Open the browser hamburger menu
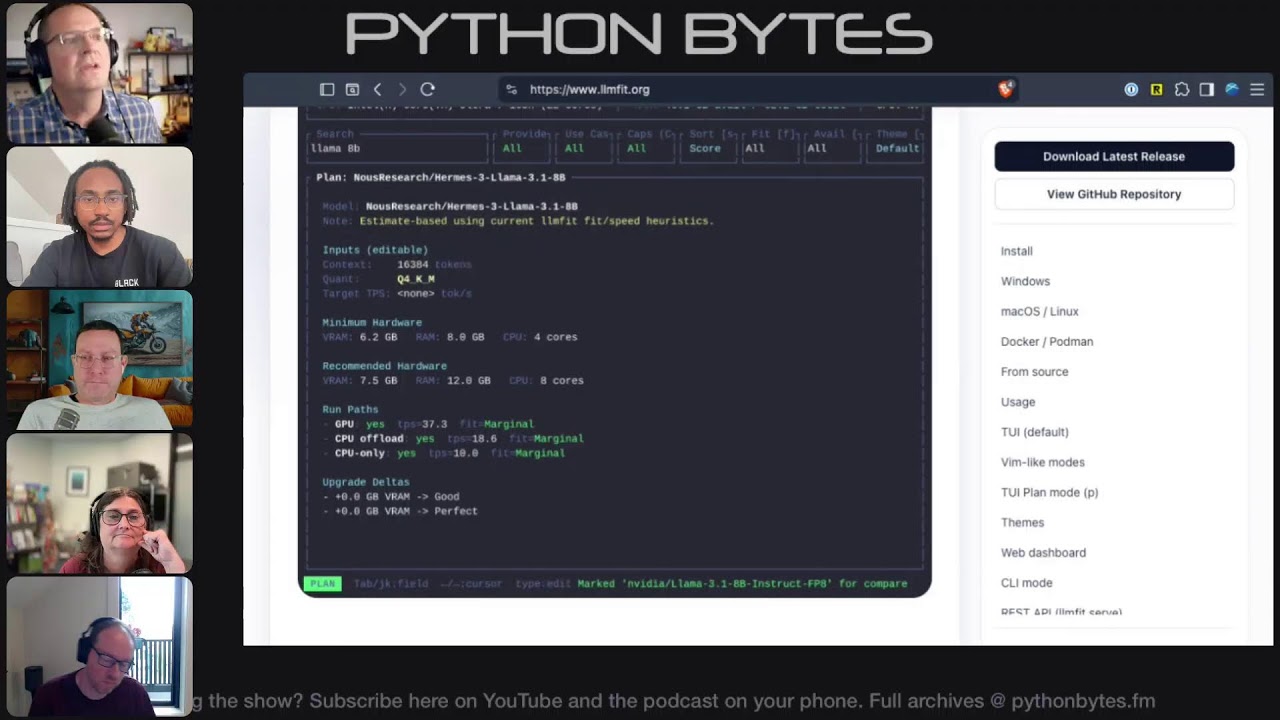Screen dimensions: 1280x720 coord(1257,89)
